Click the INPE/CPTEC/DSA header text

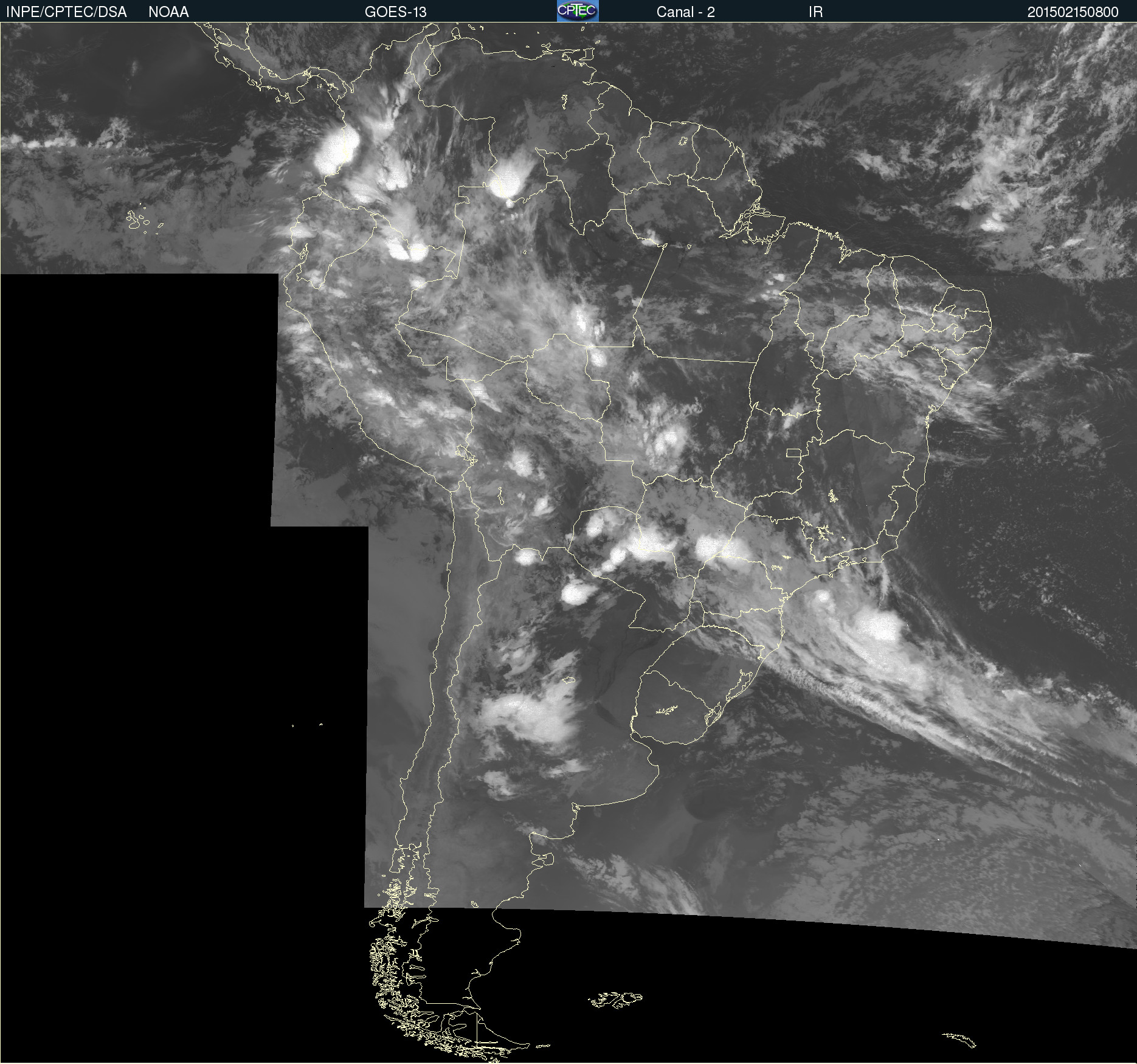click(66, 12)
